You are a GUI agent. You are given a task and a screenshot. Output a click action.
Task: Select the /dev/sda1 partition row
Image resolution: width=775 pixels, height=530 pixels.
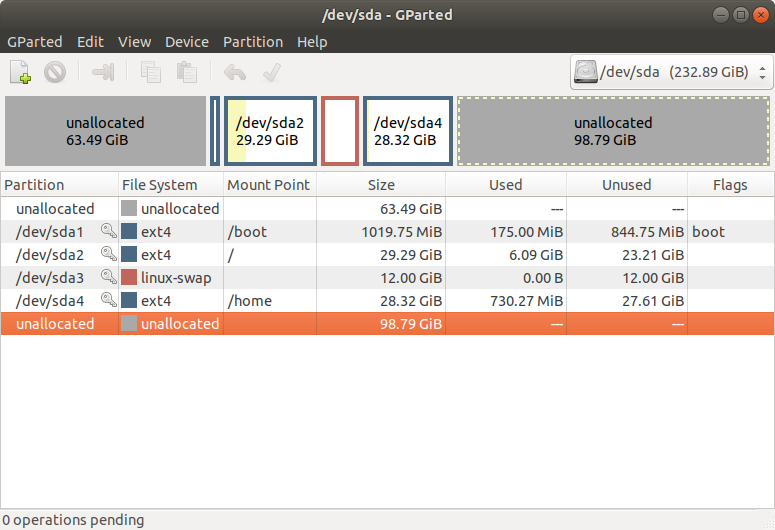[x=388, y=231]
